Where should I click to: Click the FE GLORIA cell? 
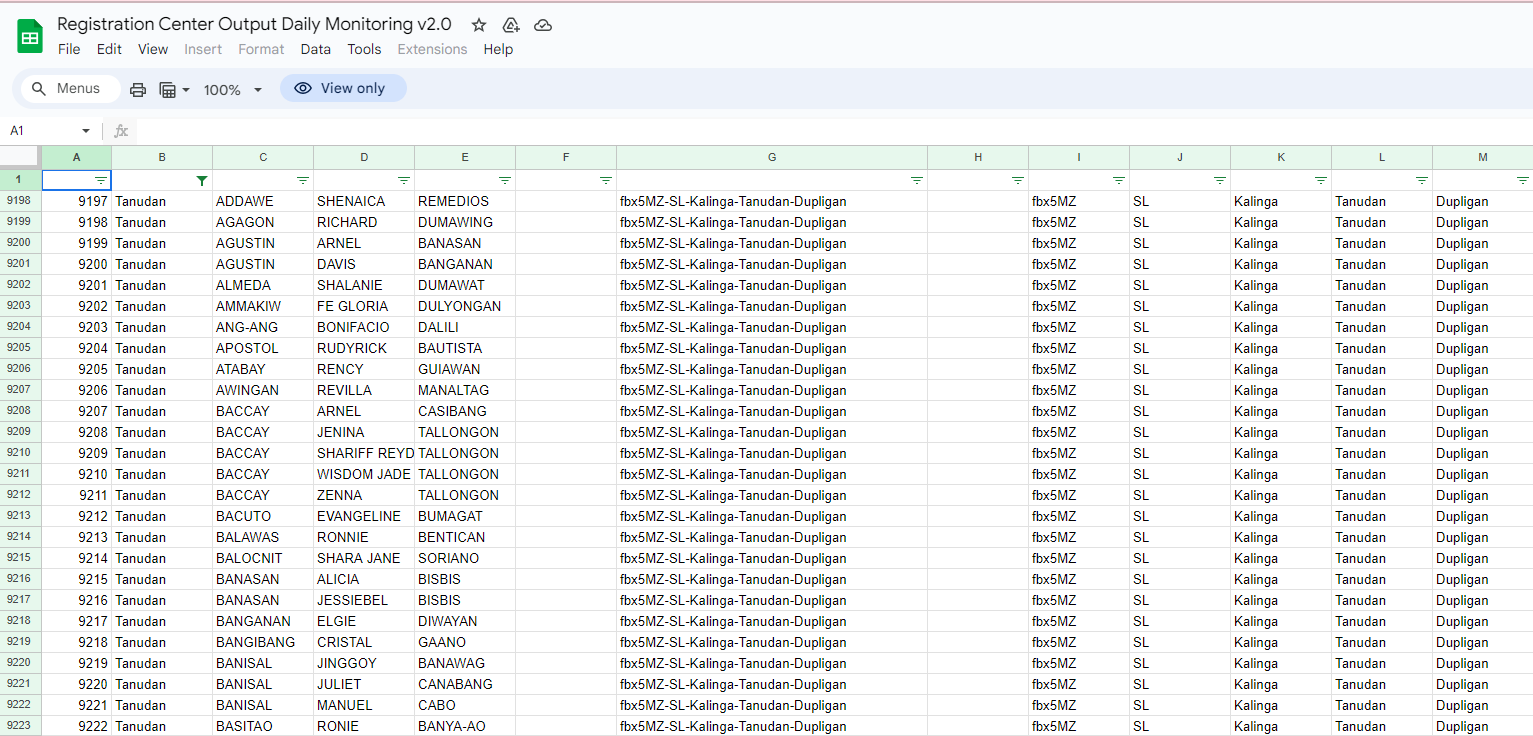pos(364,306)
